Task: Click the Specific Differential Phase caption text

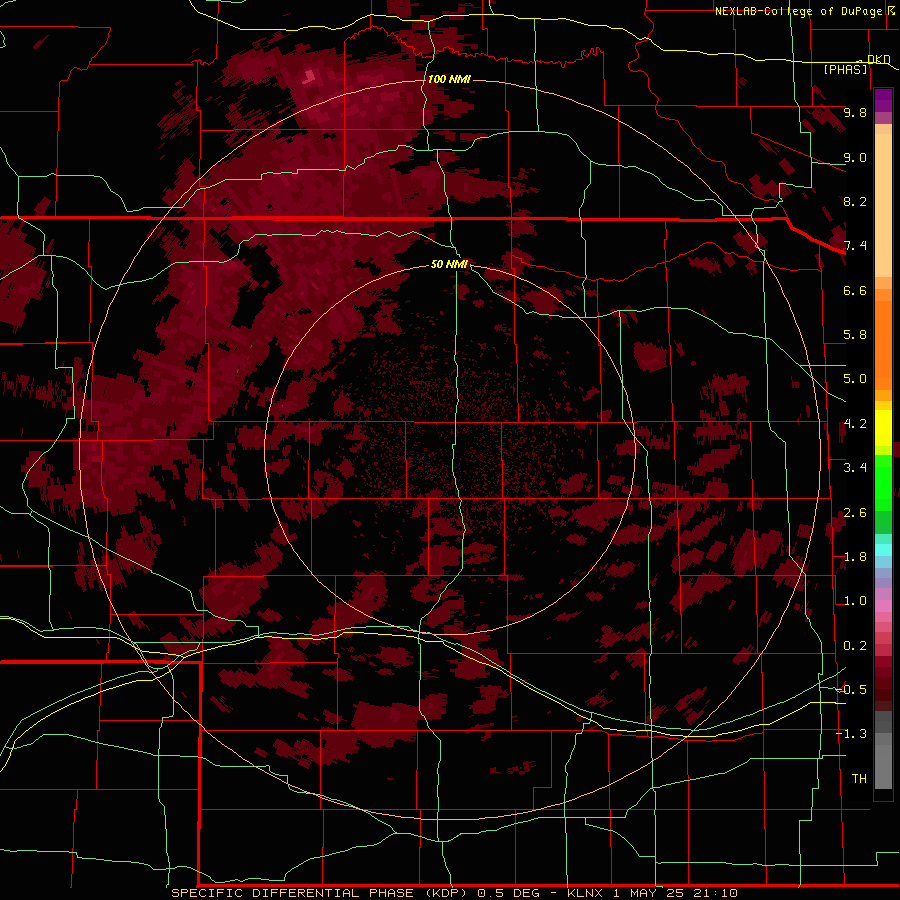Action: coord(454,893)
